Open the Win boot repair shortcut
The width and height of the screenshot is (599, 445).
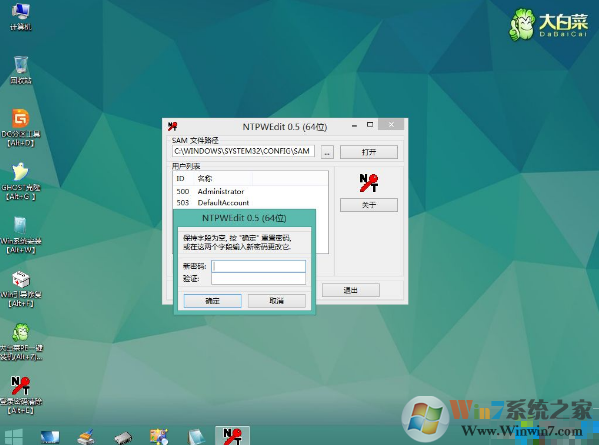(x=21, y=289)
